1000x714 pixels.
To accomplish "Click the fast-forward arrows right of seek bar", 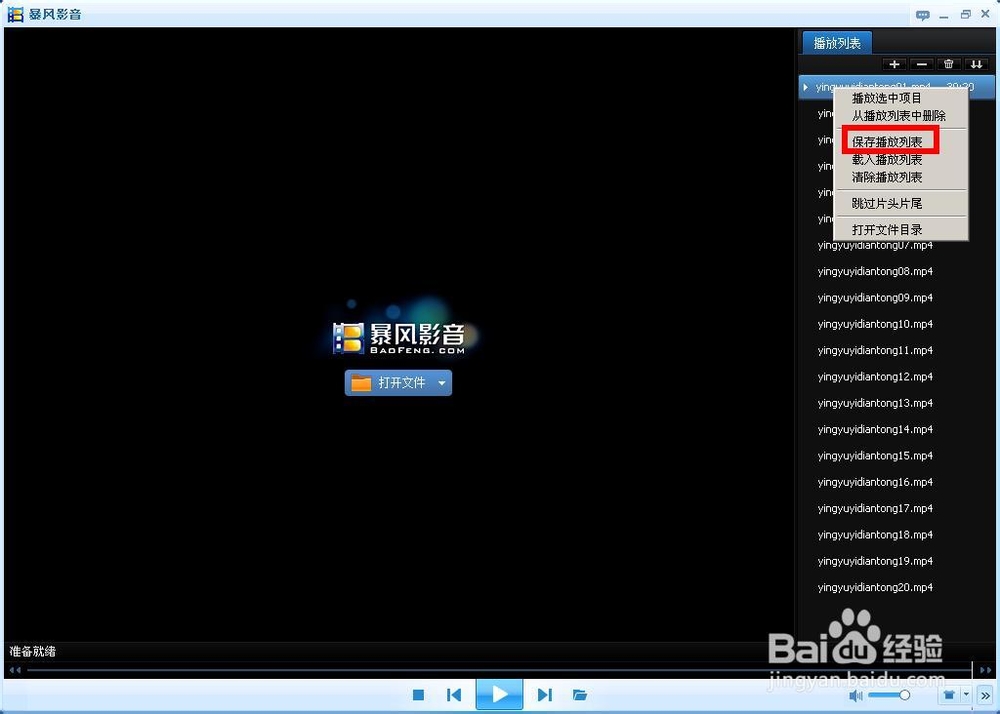I will pos(985,670).
